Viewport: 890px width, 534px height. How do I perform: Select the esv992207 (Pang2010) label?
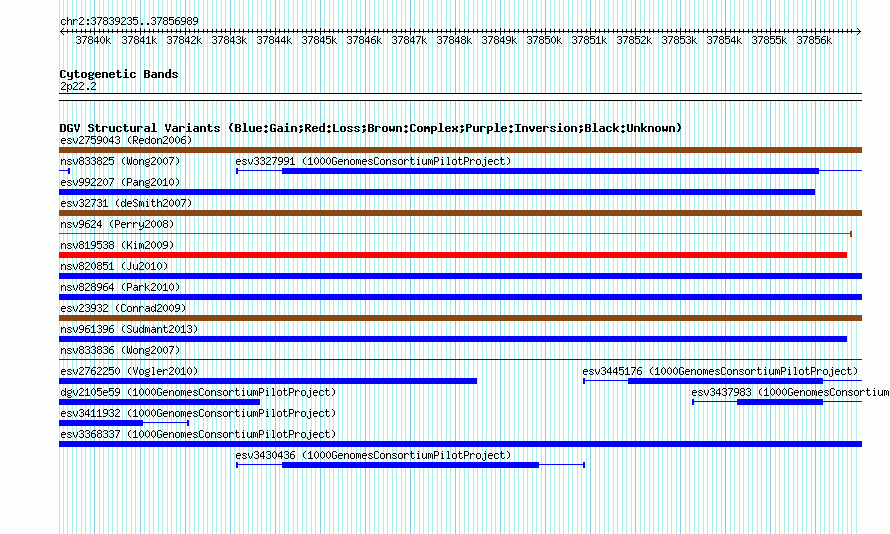(x=120, y=182)
